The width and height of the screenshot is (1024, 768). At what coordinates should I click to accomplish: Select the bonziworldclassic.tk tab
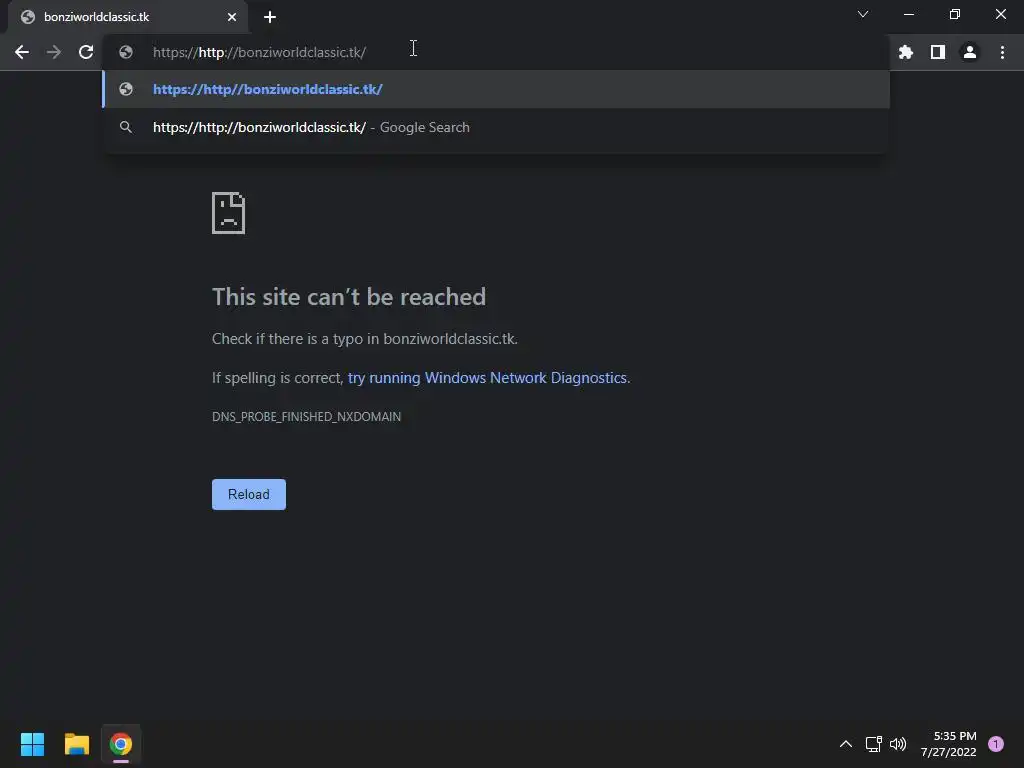click(127, 17)
